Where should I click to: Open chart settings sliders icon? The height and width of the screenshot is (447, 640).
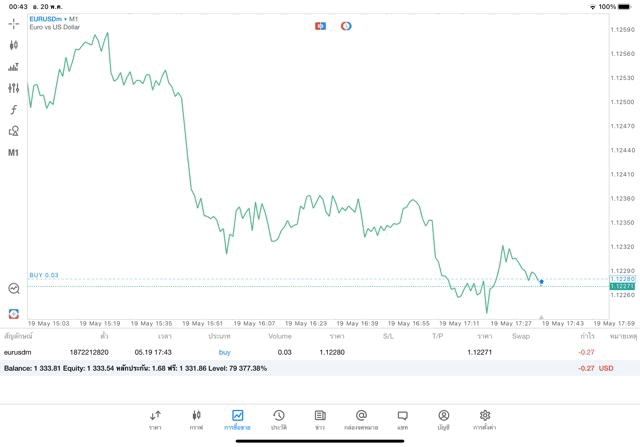tap(14, 88)
